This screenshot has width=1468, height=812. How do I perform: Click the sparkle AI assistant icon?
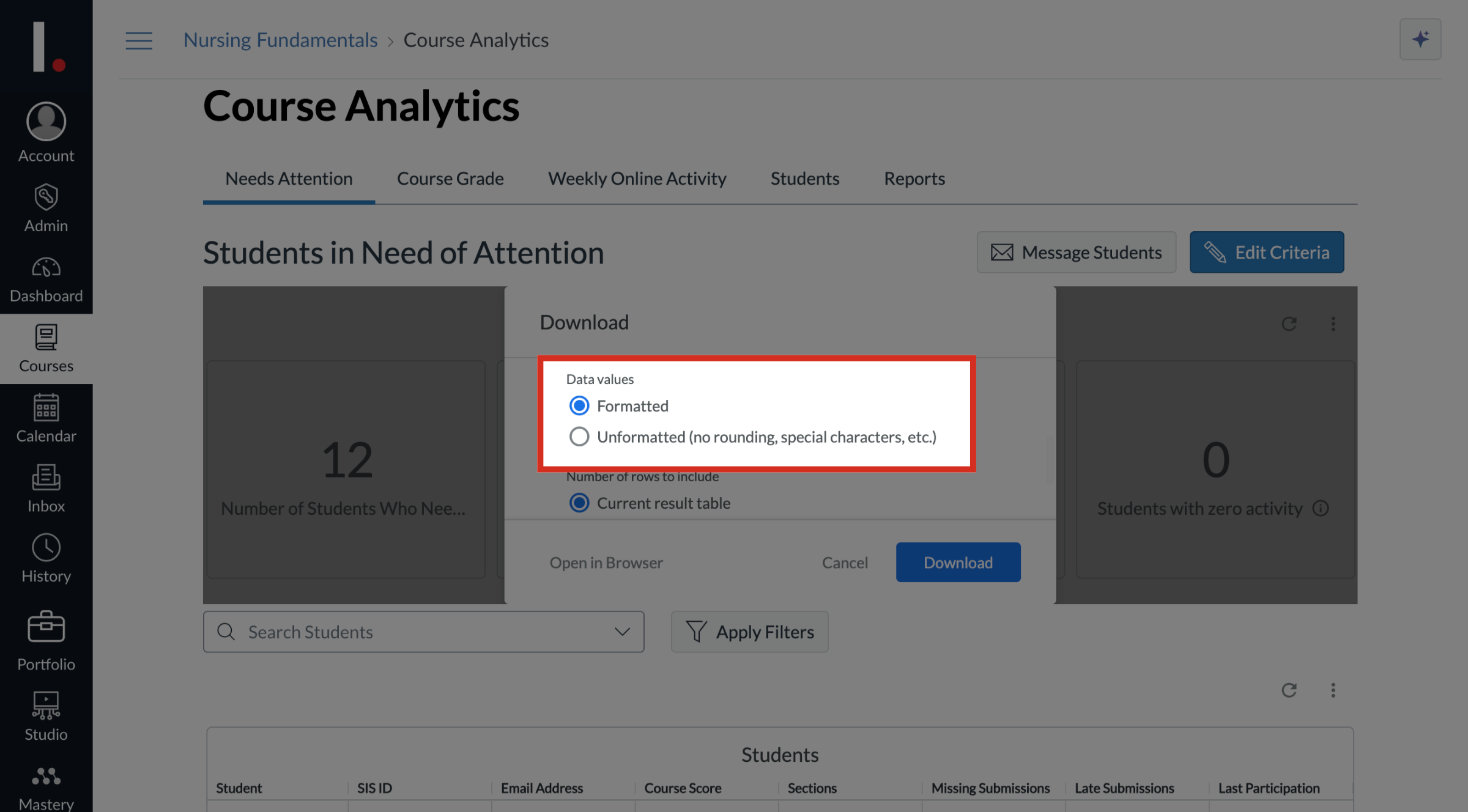pos(1420,39)
